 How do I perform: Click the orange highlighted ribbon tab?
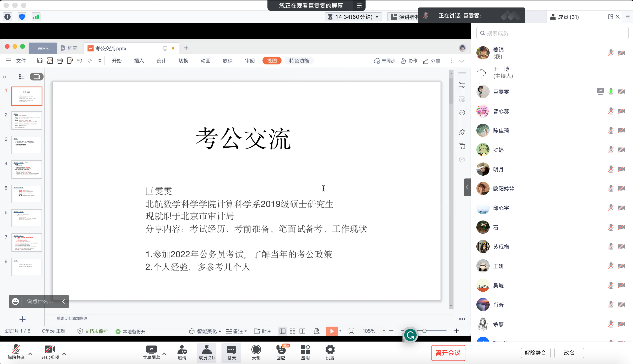point(272,61)
